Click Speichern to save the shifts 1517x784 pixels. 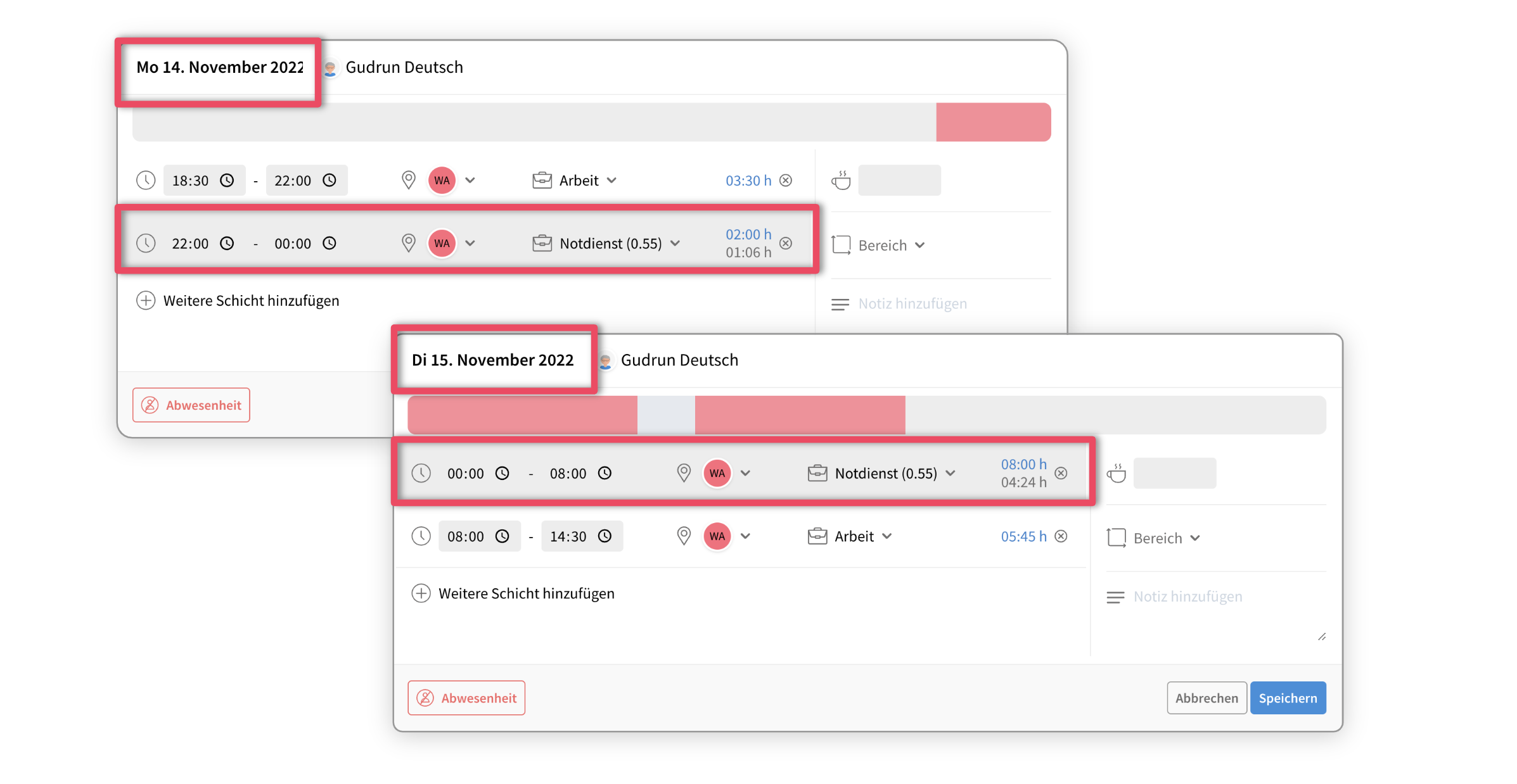point(1287,698)
